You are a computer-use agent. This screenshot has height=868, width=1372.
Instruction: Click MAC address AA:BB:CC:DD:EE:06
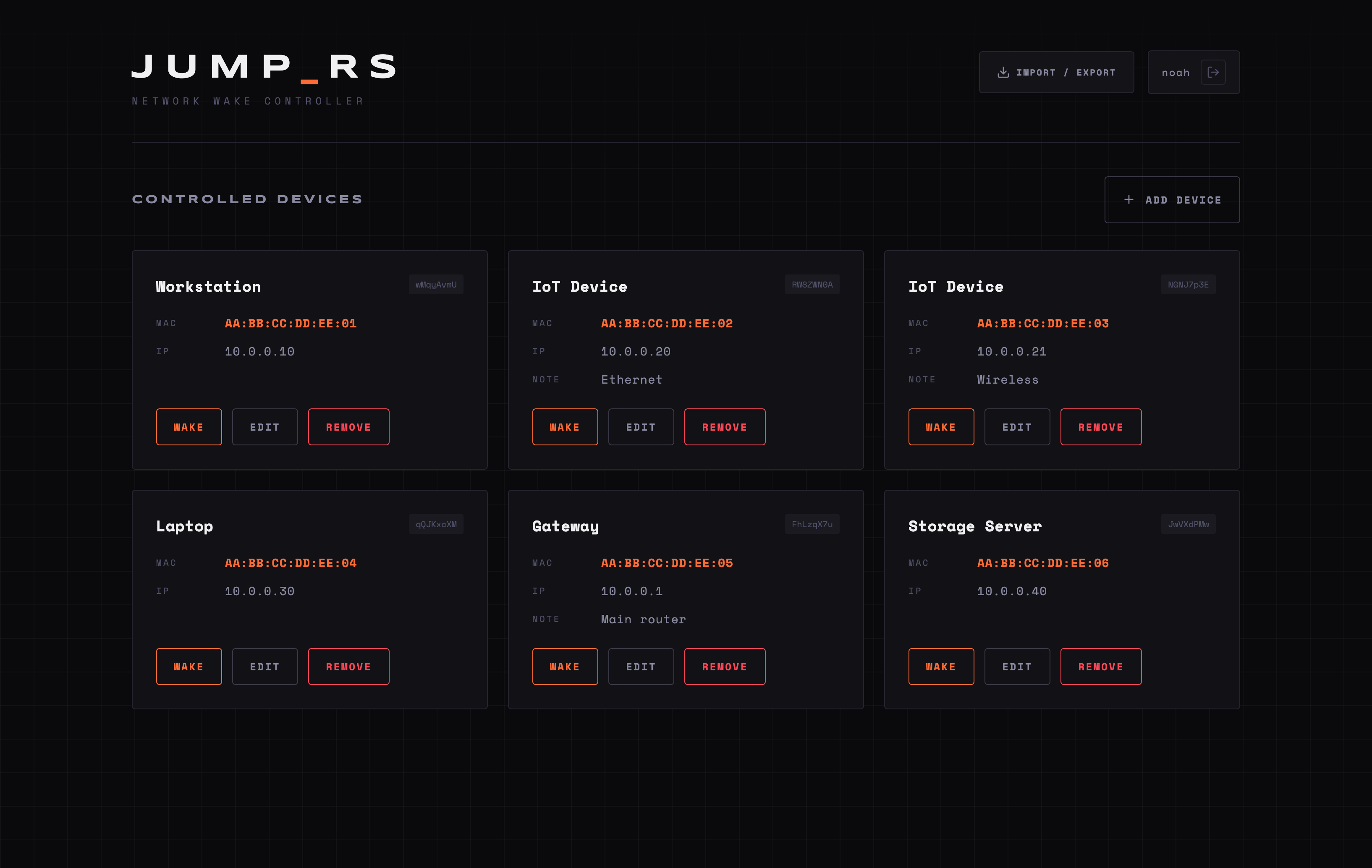[x=1043, y=563]
